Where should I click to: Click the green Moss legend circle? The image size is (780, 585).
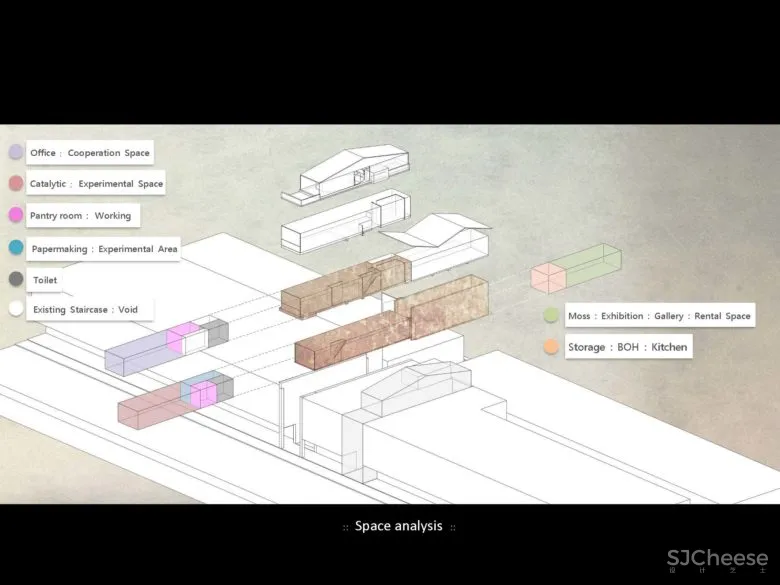[551, 315]
